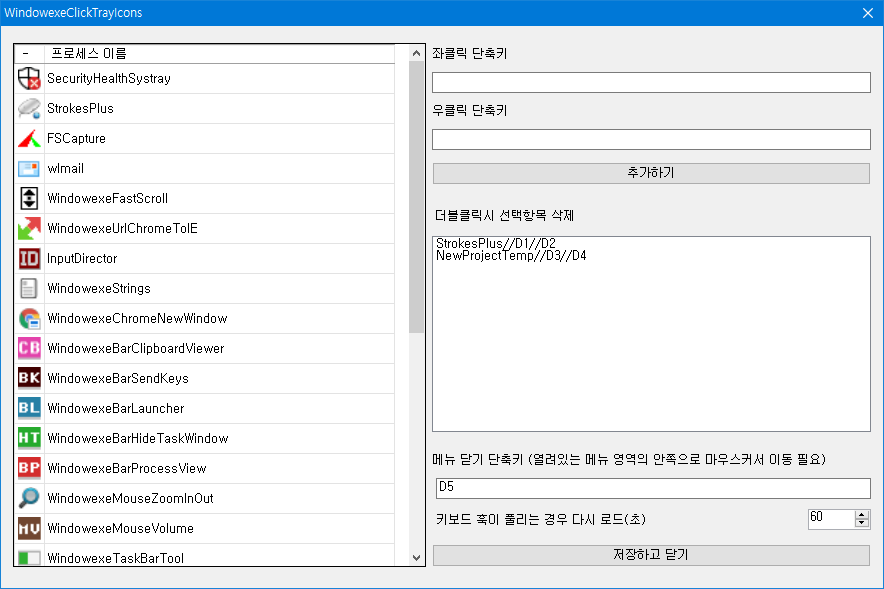This screenshot has width=884, height=589.
Task: Click the FSCapture red-green icon
Action: click(x=29, y=138)
